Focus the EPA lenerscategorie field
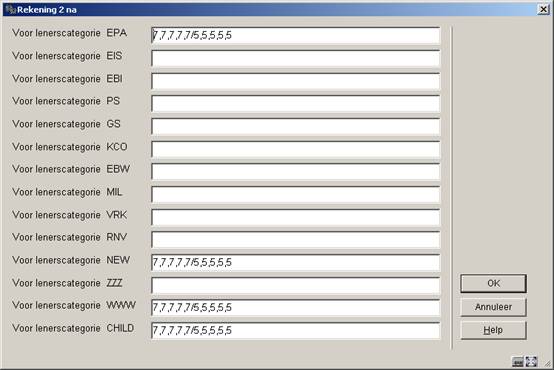Image resolution: width=554 pixels, height=370 pixels. [x=296, y=35]
